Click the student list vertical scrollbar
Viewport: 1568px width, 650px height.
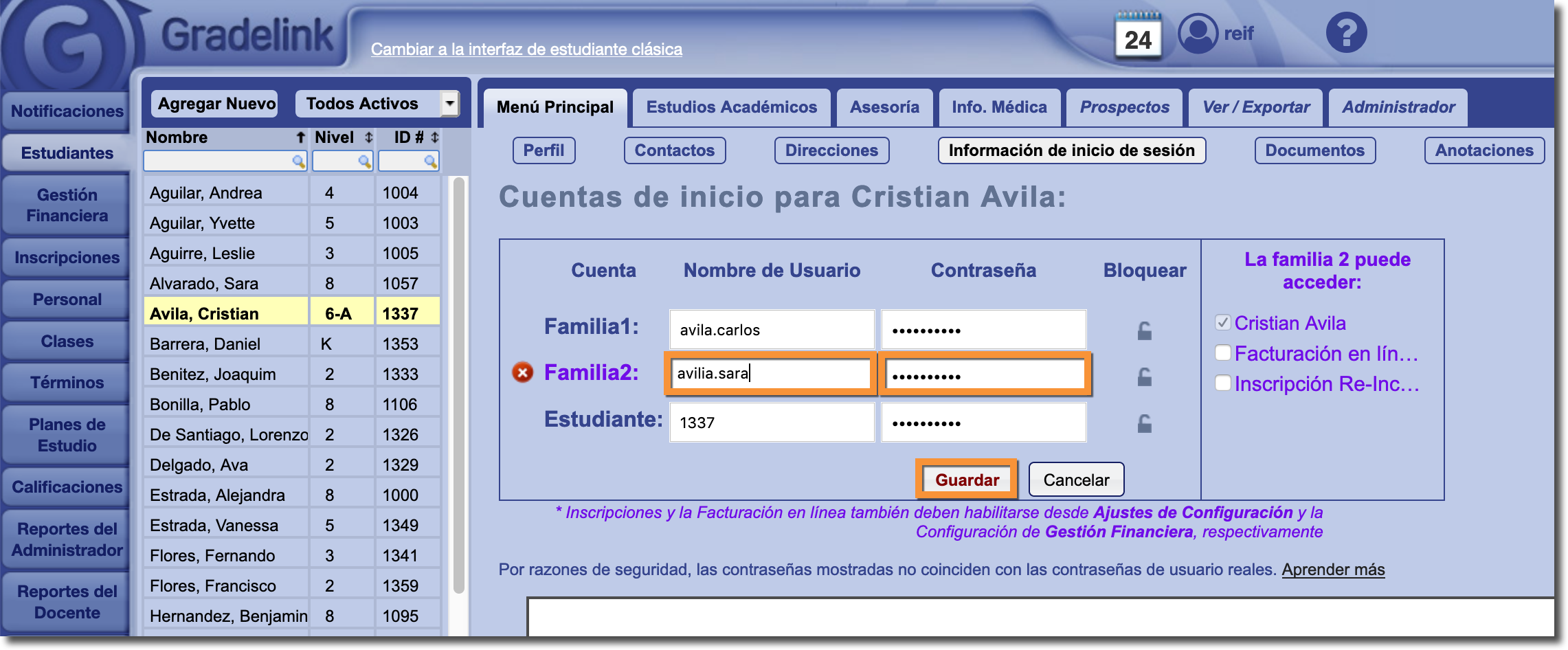tap(459, 385)
